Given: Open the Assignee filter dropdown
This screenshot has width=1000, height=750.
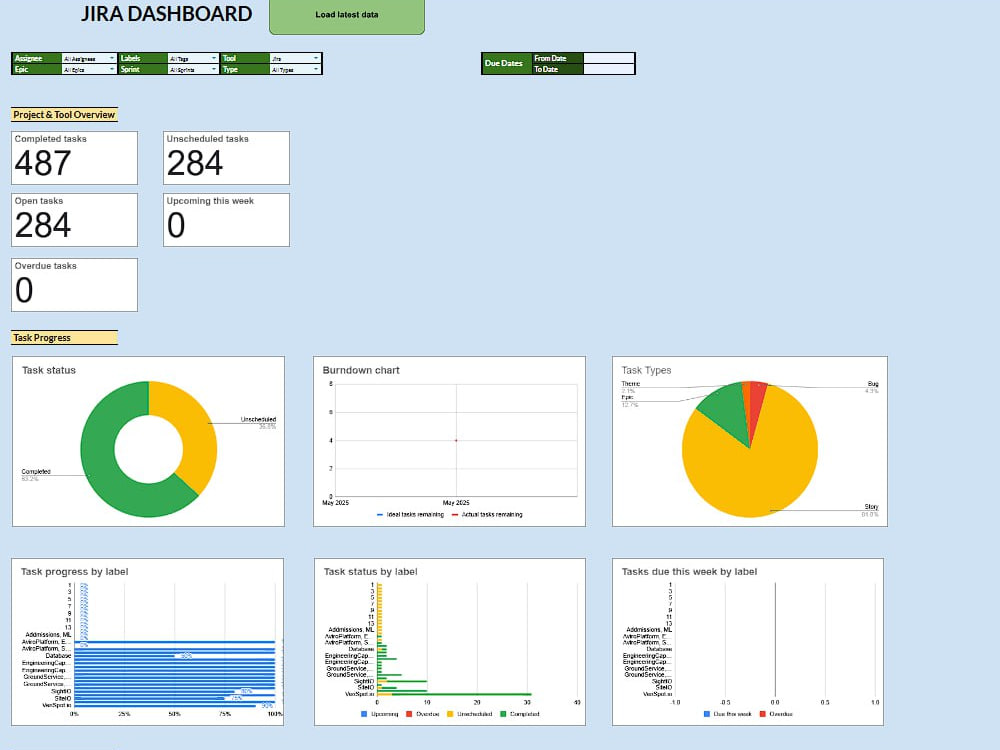Looking at the screenshot, I should click(x=89, y=58).
